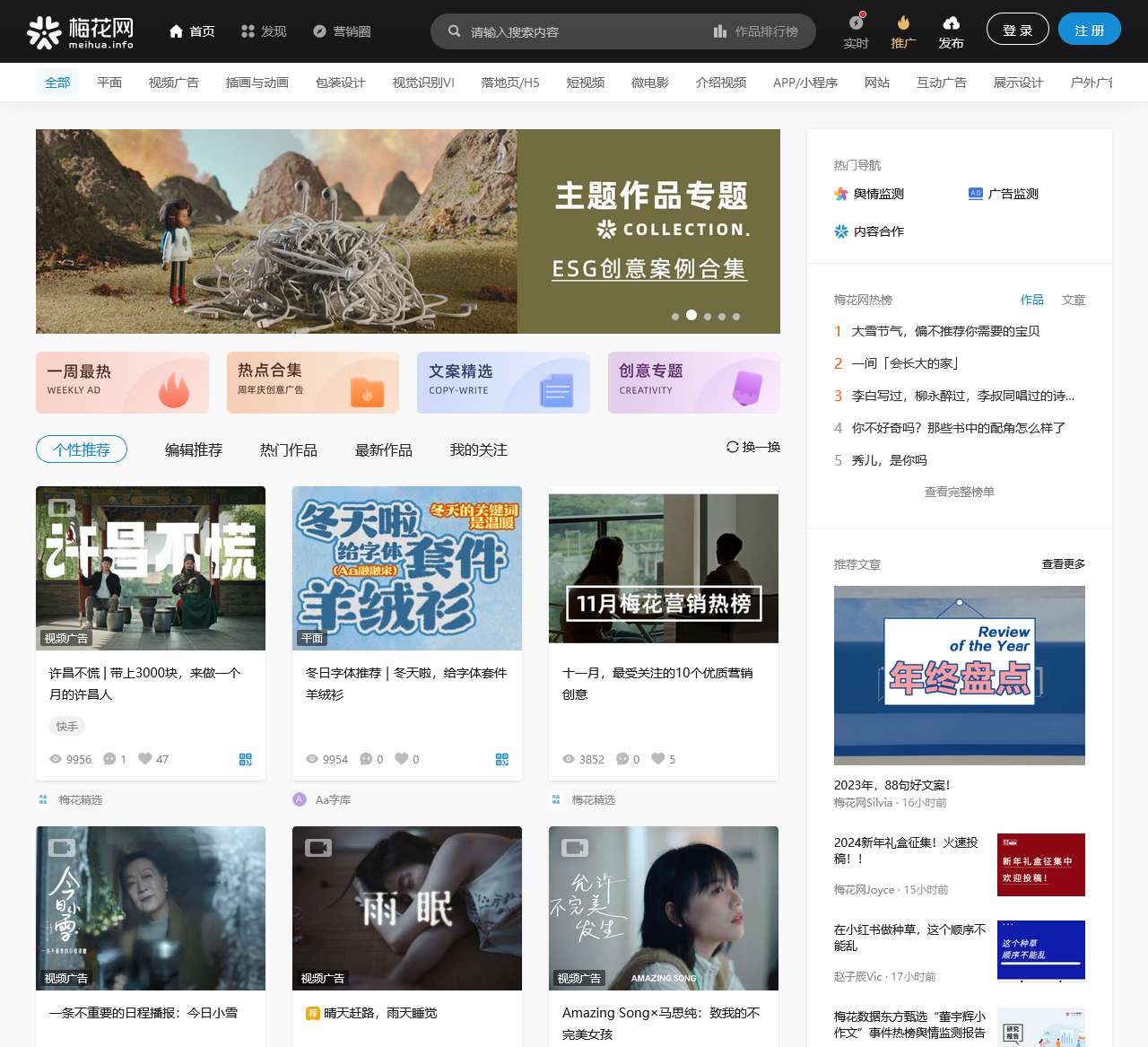Switch hot list to 文章
The image size is (1148, 1047).
tap(1073, 300)
